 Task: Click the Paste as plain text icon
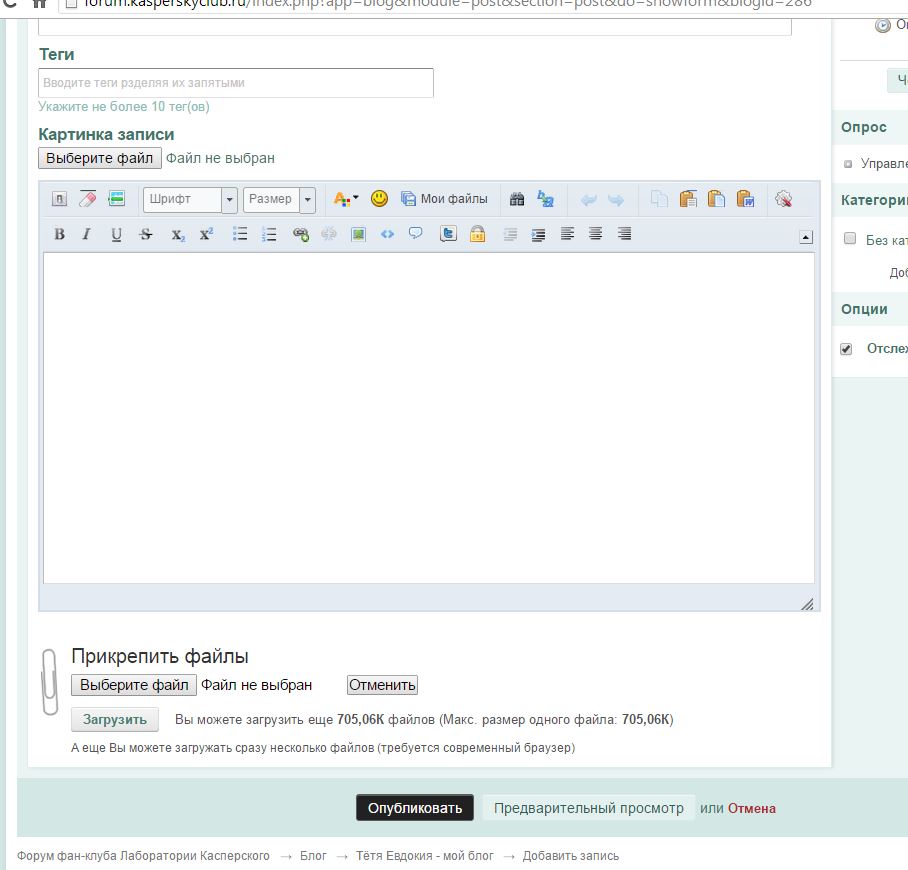[716, 199]
